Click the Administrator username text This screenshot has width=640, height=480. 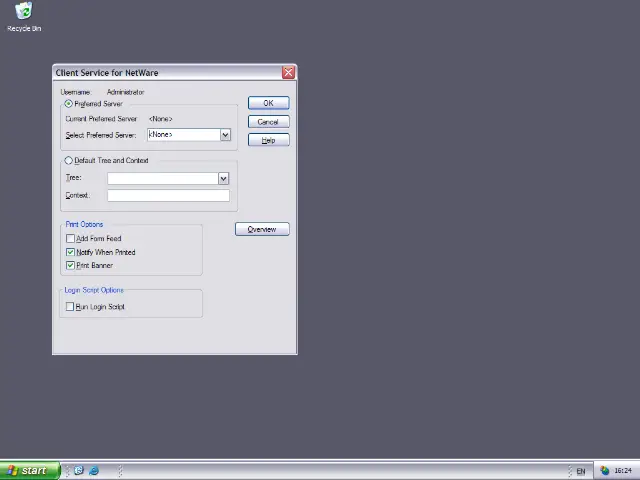(x=125, y=92)
